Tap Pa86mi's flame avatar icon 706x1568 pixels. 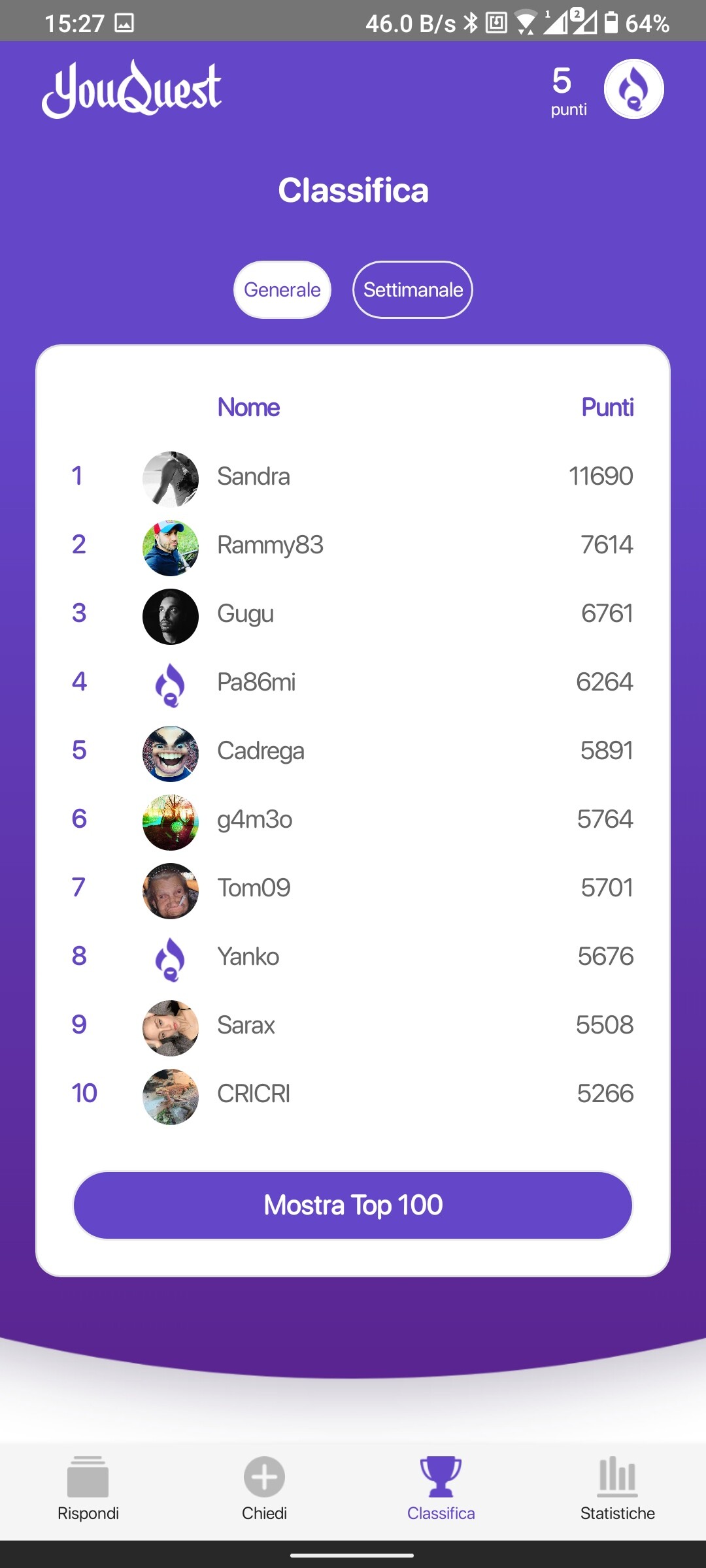click(170, 685)
